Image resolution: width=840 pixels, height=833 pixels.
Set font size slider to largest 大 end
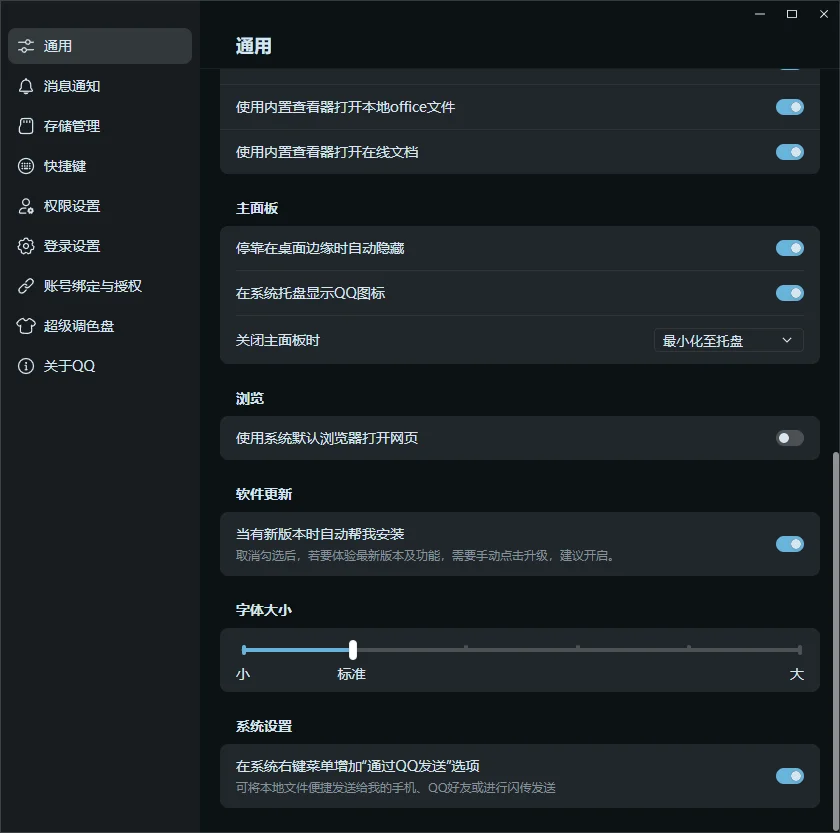(x=799, y=650)
